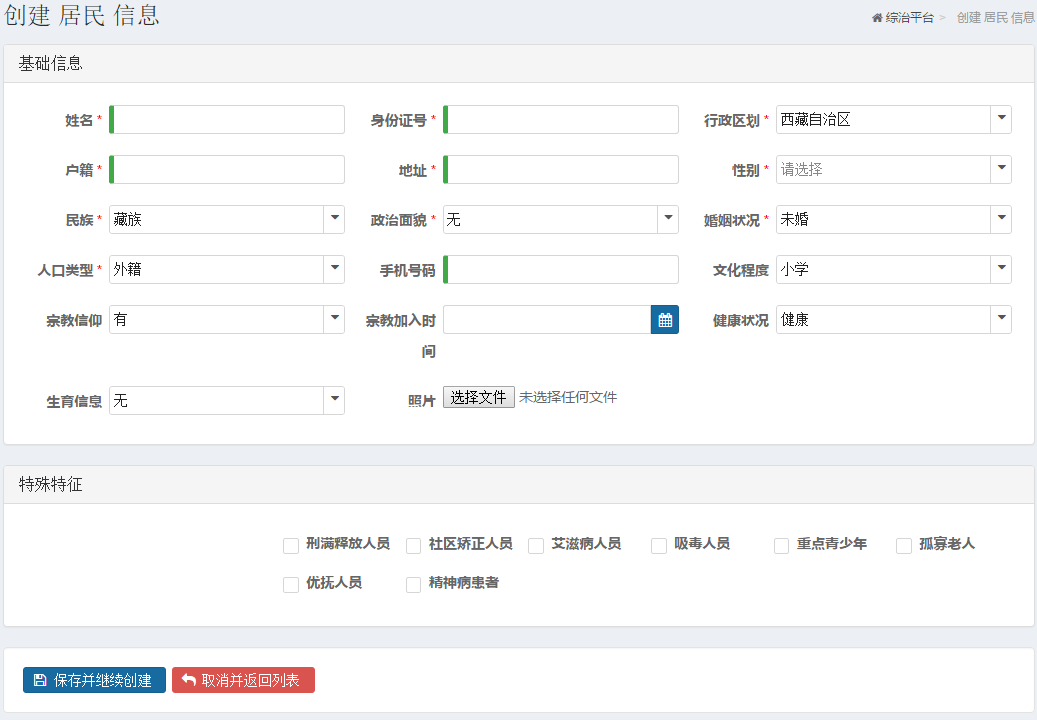
Task: Click the 创建 居民 信息 breadcrumb item
Action: (x=996, y=18)
